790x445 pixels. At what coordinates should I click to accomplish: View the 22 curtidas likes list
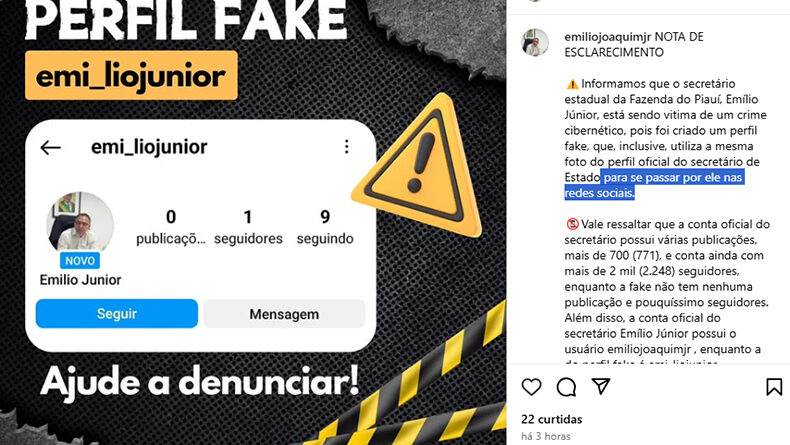tap(552, 419)
